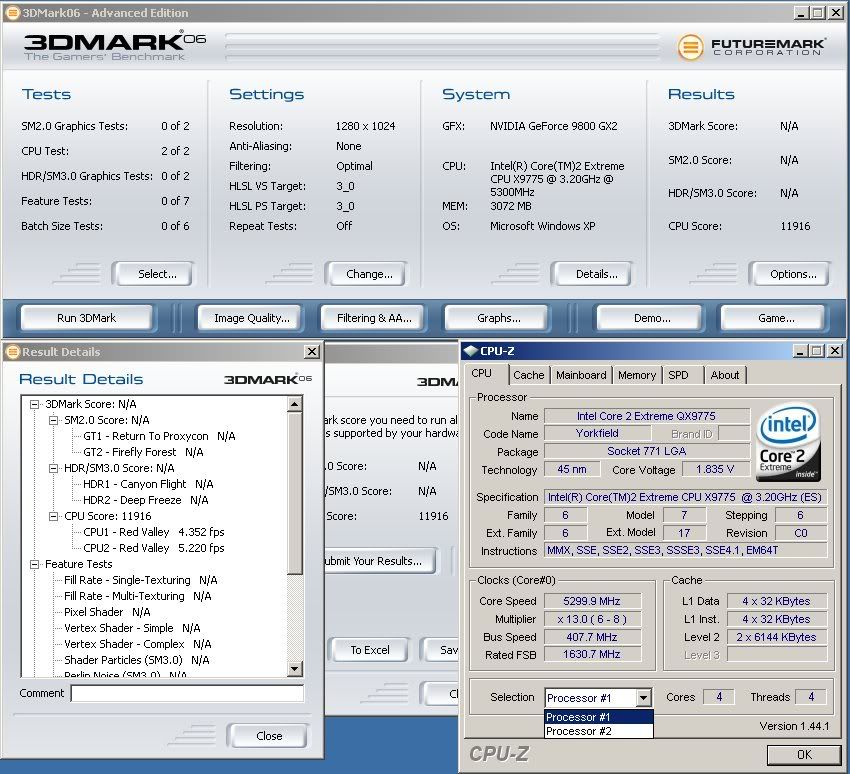Select HDR1 - Canyon Flight row
The width and height of the screenshot is (850, 774).
click(148, 484)
